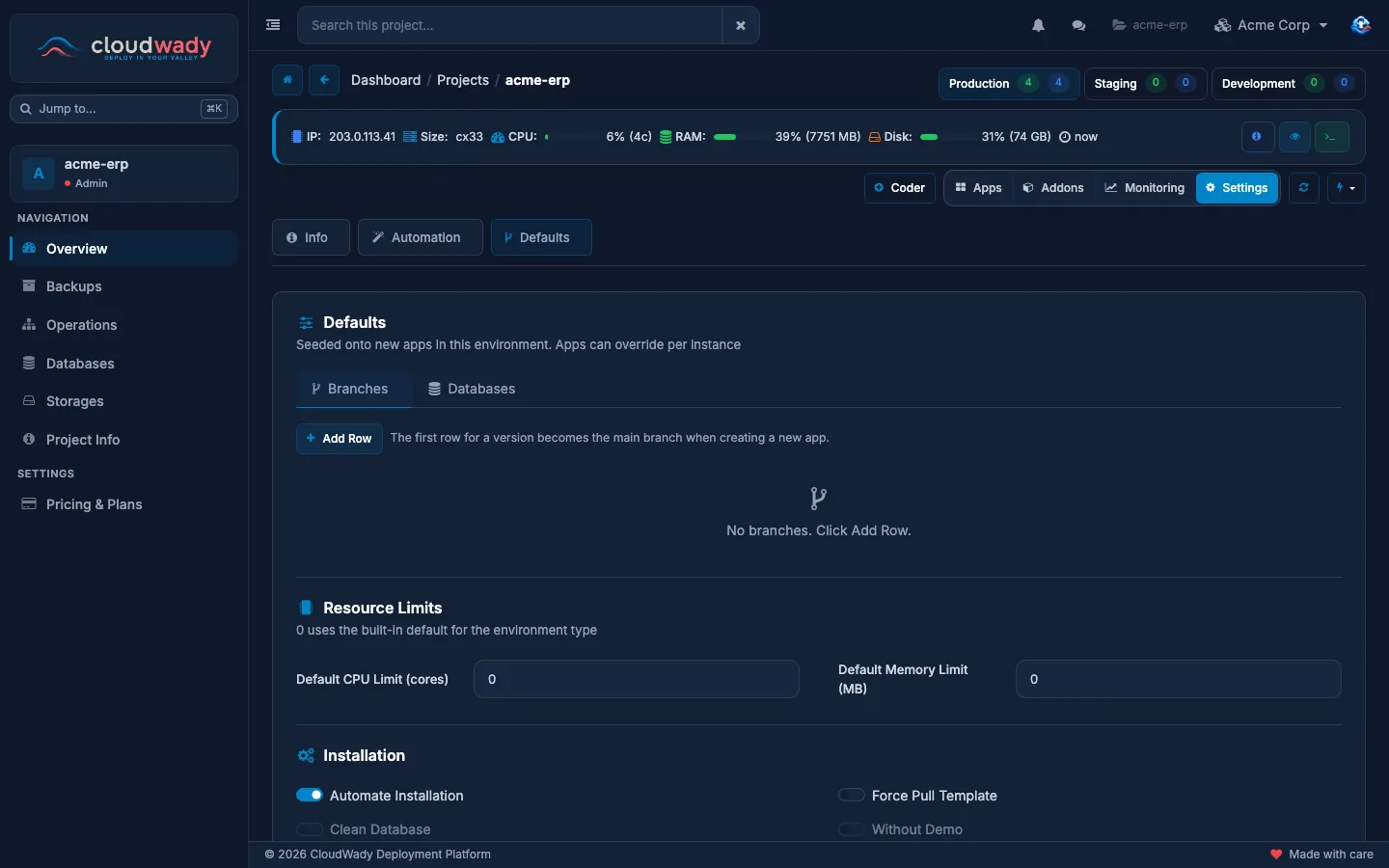Toggle Automate Installation switch
The image size is (1389, 868).
(x=310, y=795)
